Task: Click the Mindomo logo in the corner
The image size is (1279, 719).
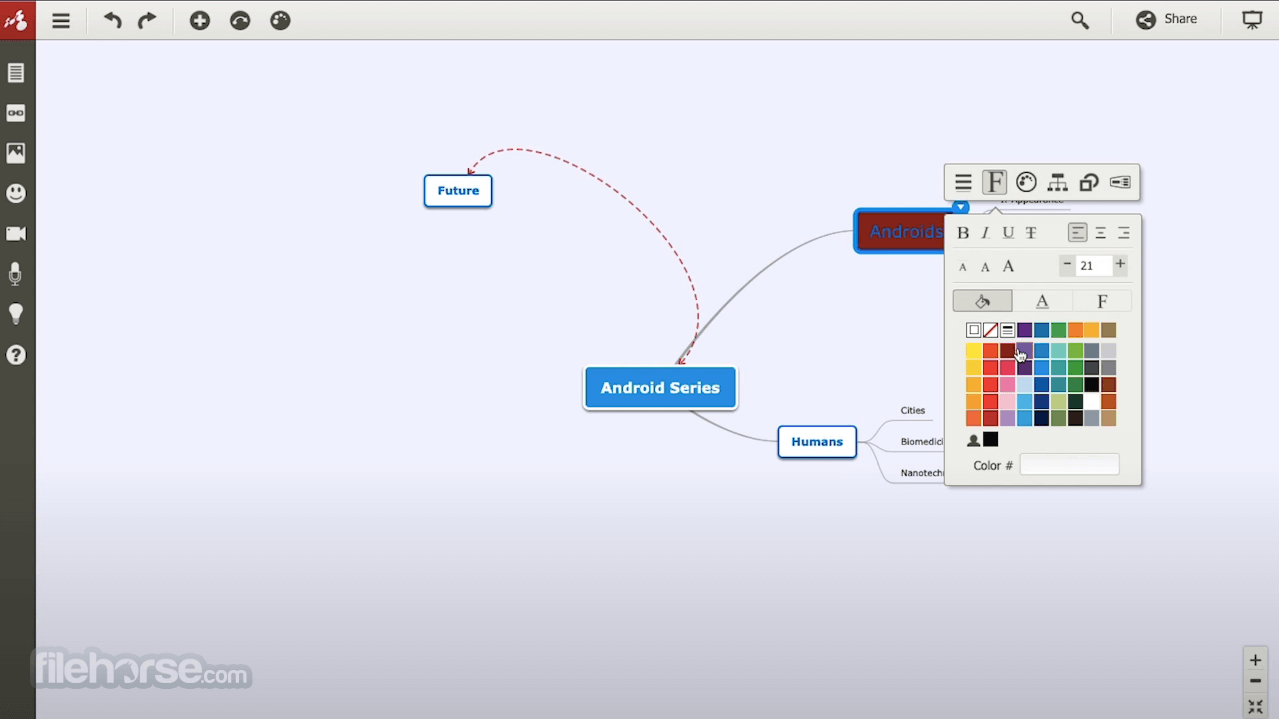Action: 17,20
